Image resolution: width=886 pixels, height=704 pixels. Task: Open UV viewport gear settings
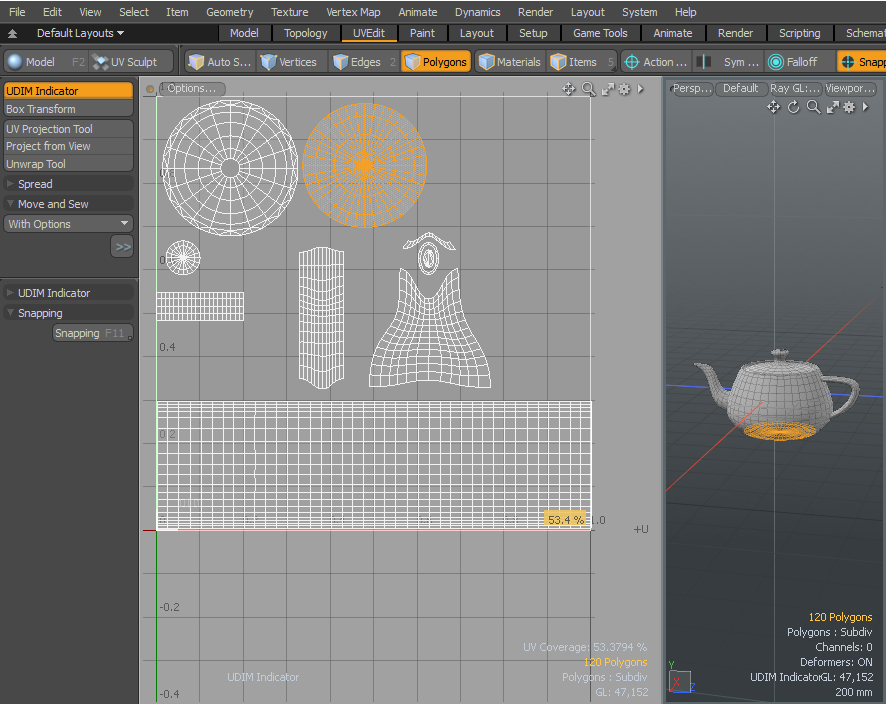coord(624,89)
